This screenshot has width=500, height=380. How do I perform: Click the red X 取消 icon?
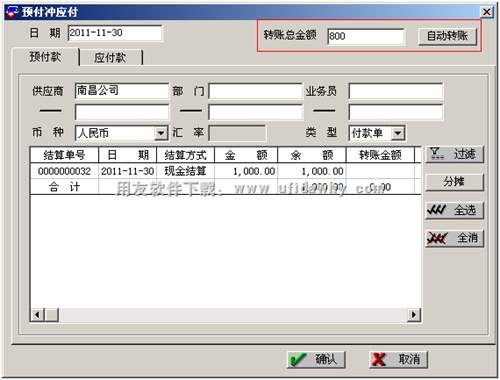[379, 360]
